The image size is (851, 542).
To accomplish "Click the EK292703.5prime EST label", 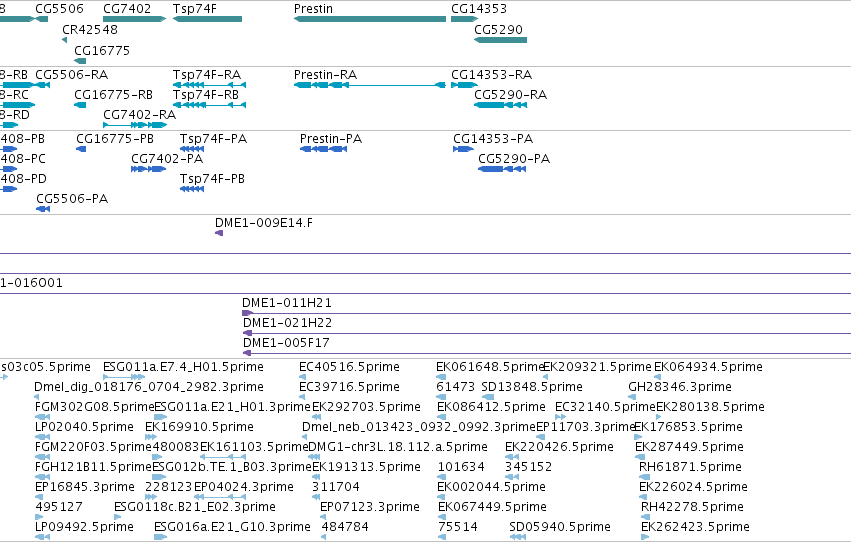I will pos(366,407).
